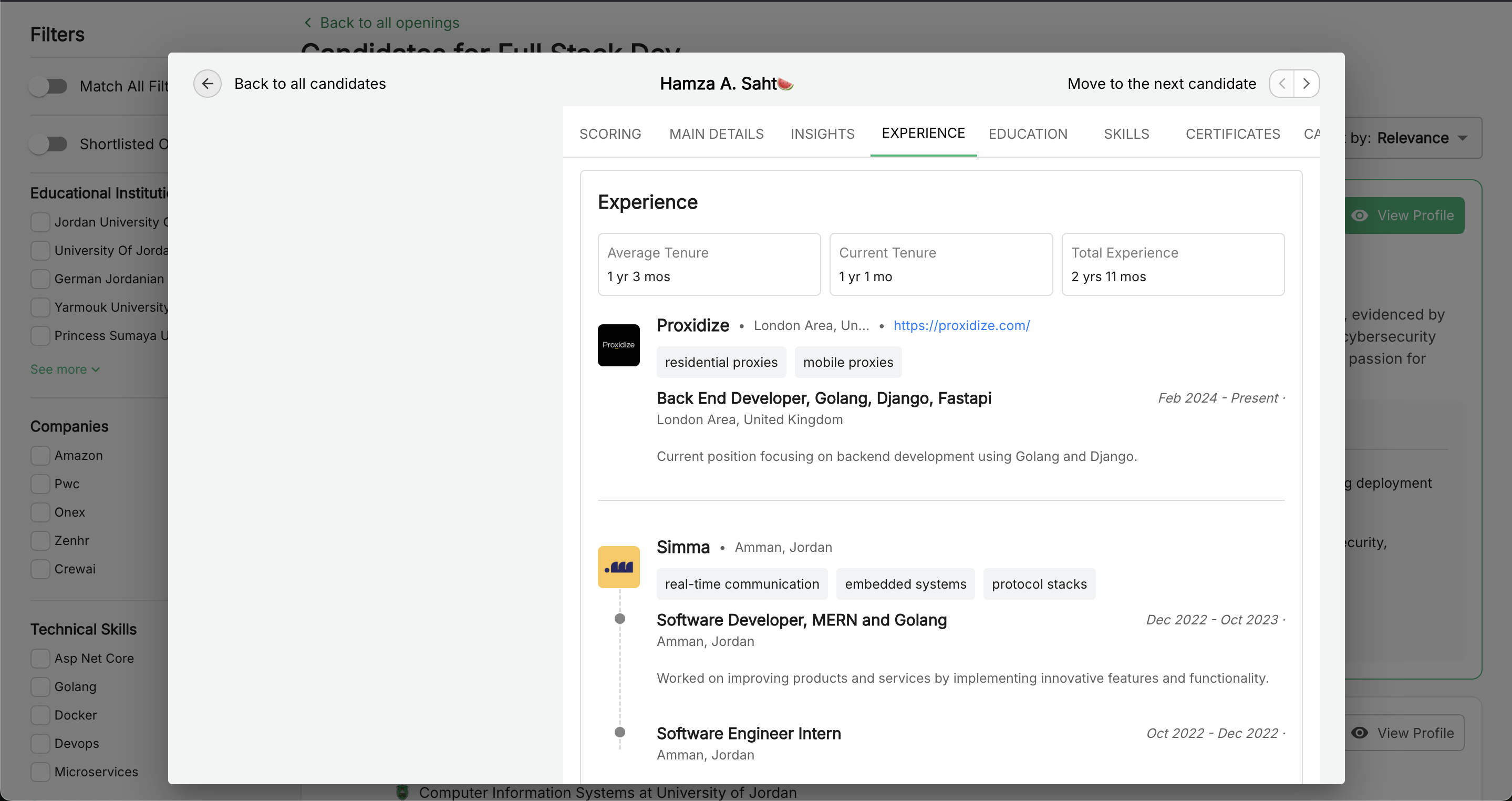Click the Proxidize company logo
1512x801 pixels.
(618, 345)
